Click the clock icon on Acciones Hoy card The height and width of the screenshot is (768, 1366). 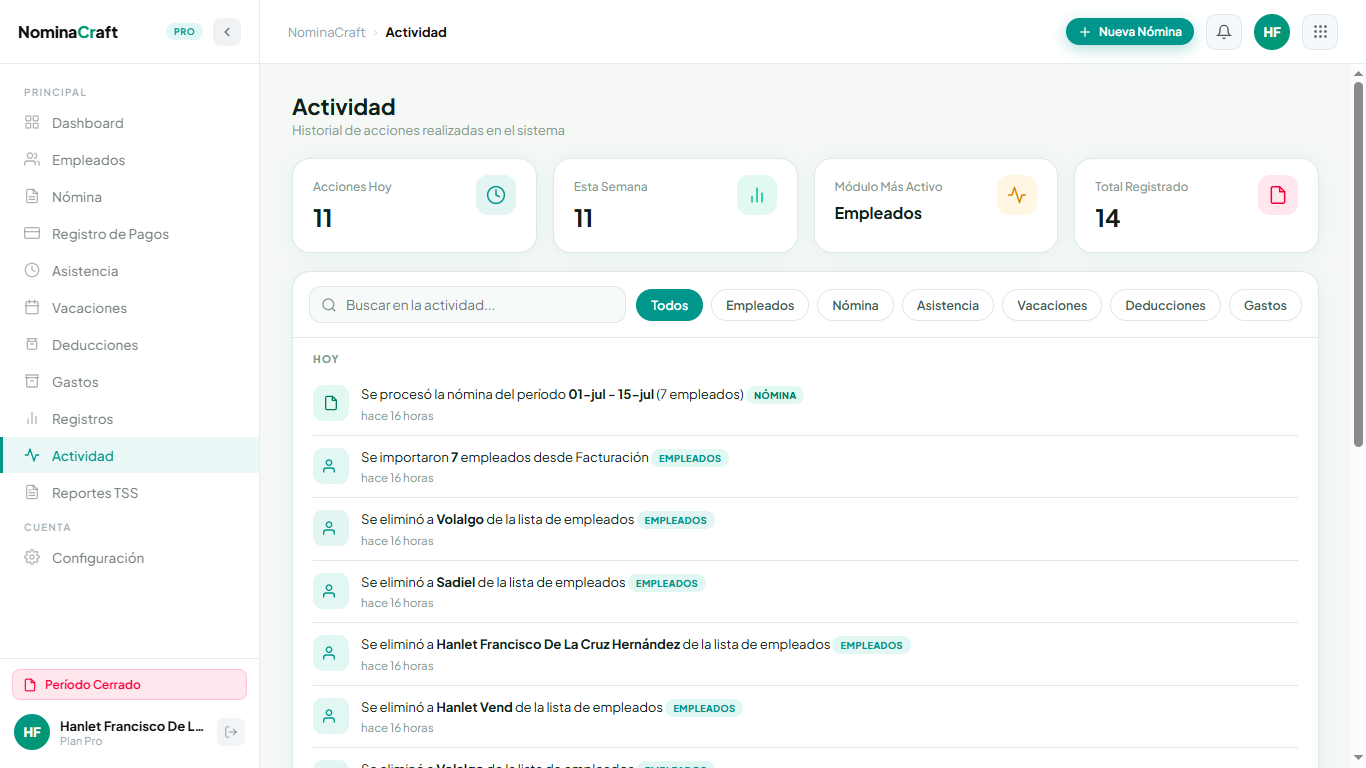(x=496, y=195)
